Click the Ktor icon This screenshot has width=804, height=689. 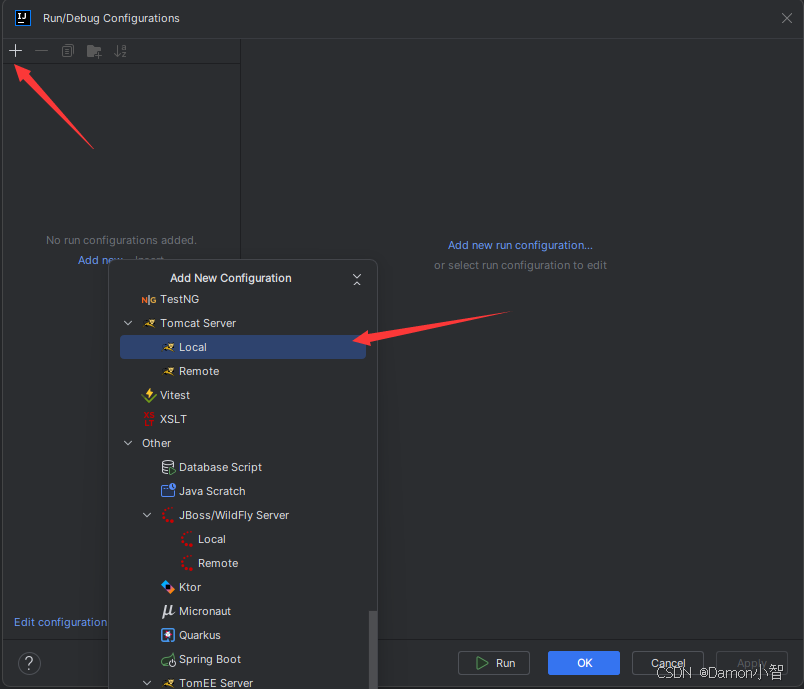(168, 586)
